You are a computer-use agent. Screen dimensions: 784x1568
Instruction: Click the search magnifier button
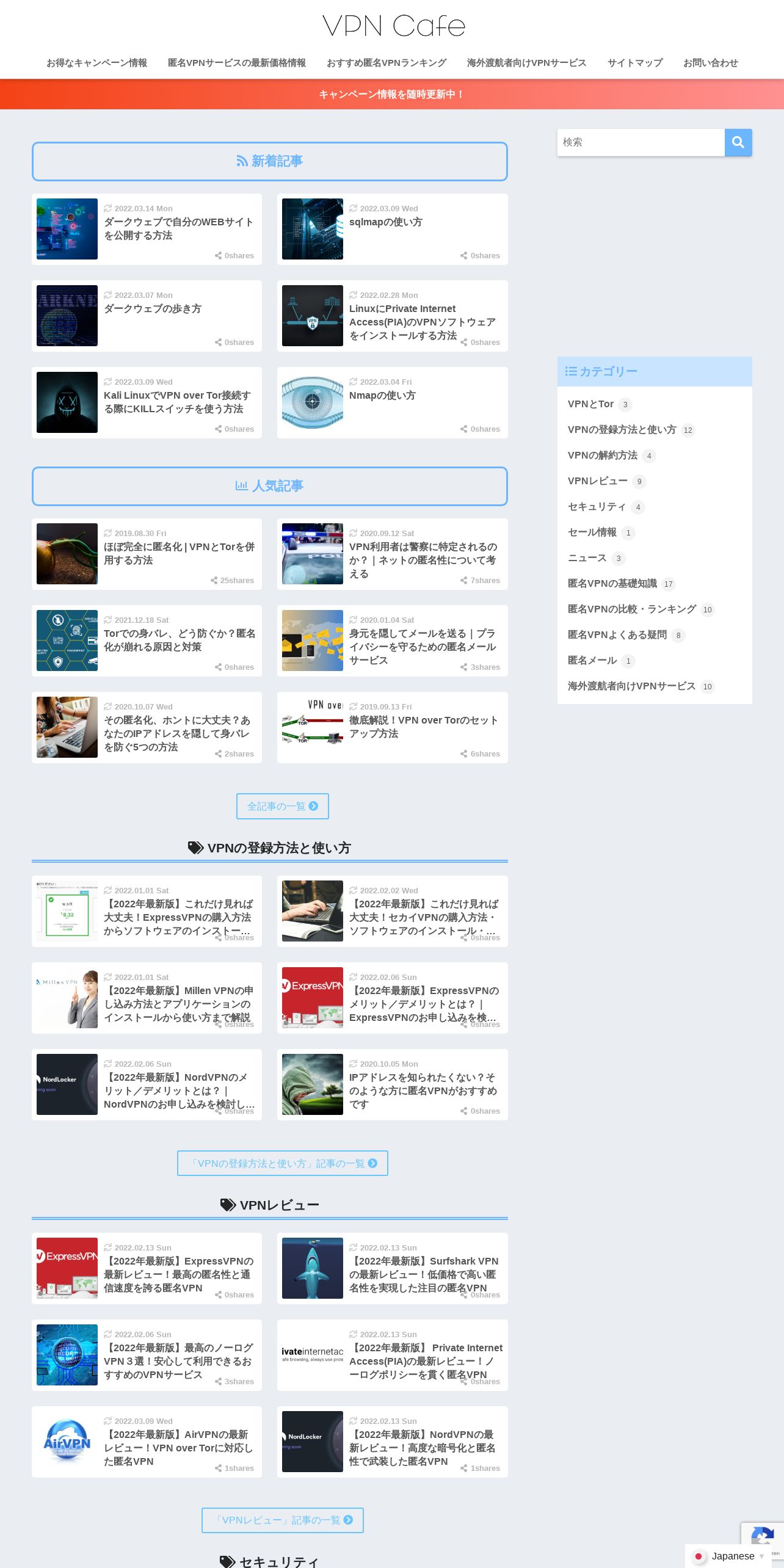coord(738,142)
